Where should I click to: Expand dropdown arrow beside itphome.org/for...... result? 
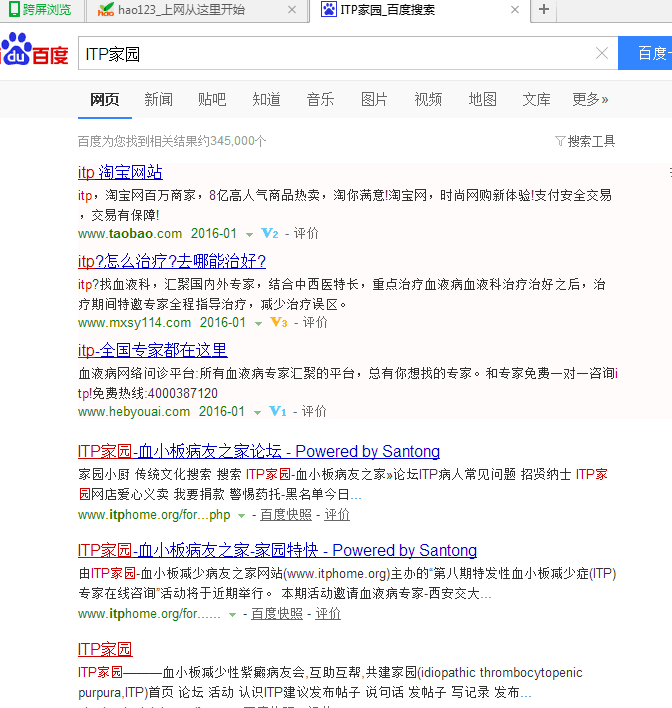tap(232, 615)
